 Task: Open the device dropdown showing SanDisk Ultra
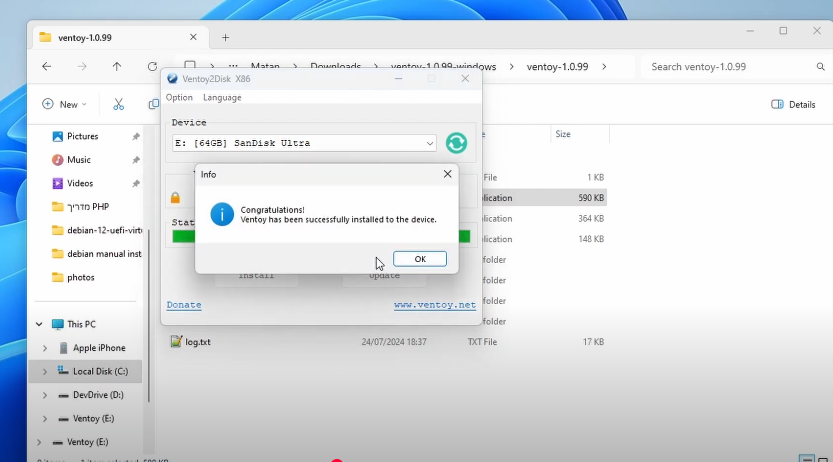[304, 143]
